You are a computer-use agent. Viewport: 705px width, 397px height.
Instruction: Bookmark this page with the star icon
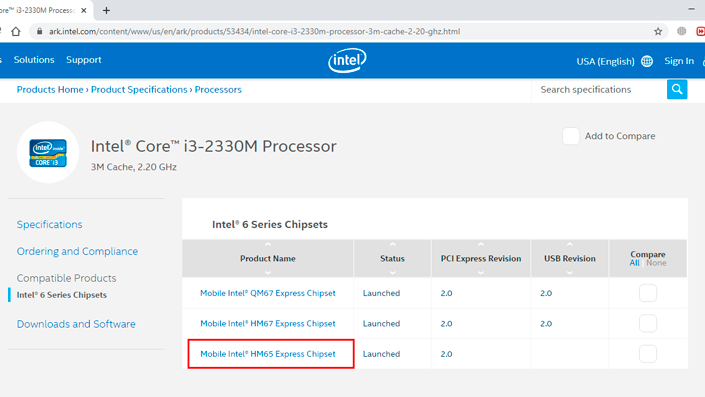pos(658,31)
